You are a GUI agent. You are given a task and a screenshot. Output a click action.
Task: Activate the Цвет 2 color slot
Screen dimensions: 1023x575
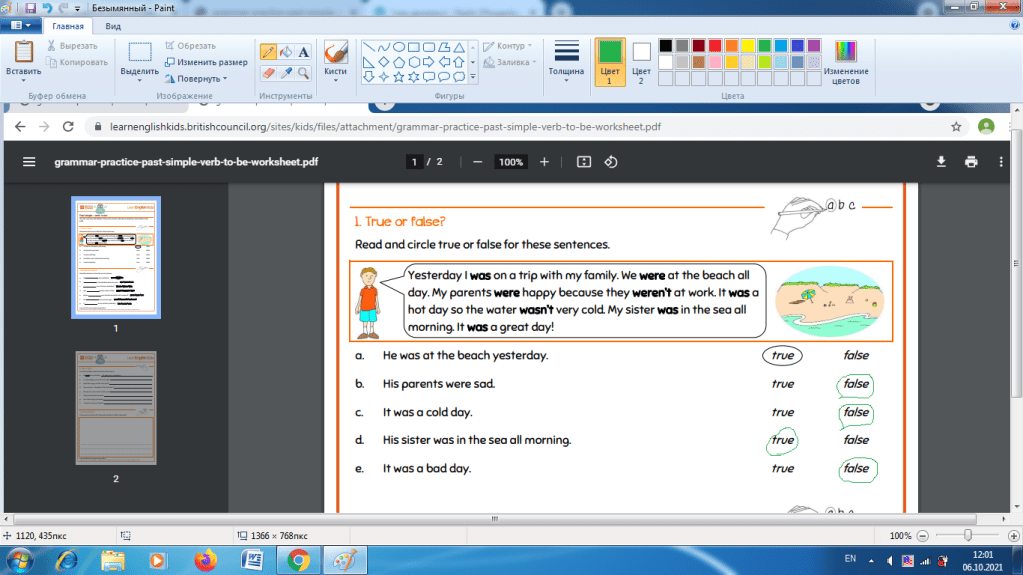pos(641,60)
